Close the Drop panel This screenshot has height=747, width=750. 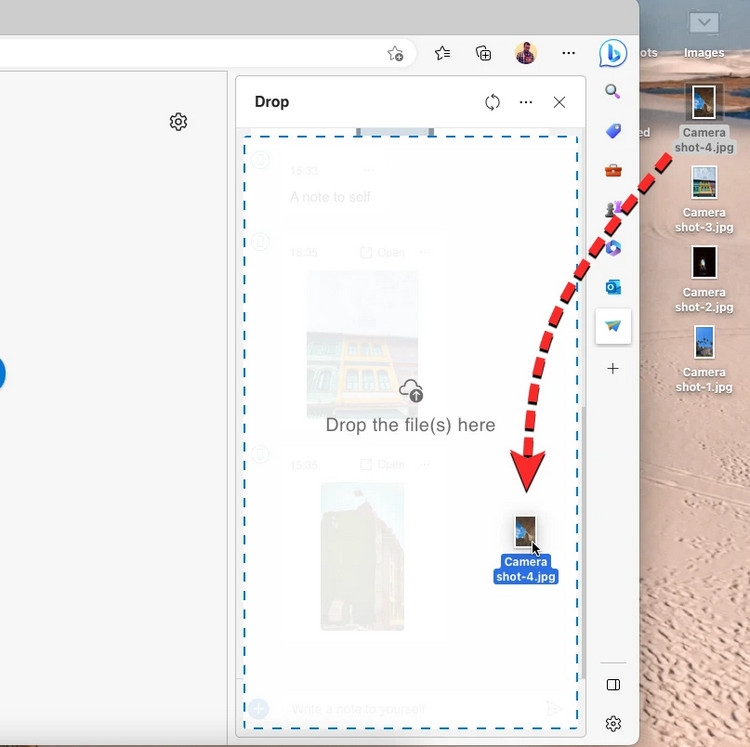(x=559, y=102)
